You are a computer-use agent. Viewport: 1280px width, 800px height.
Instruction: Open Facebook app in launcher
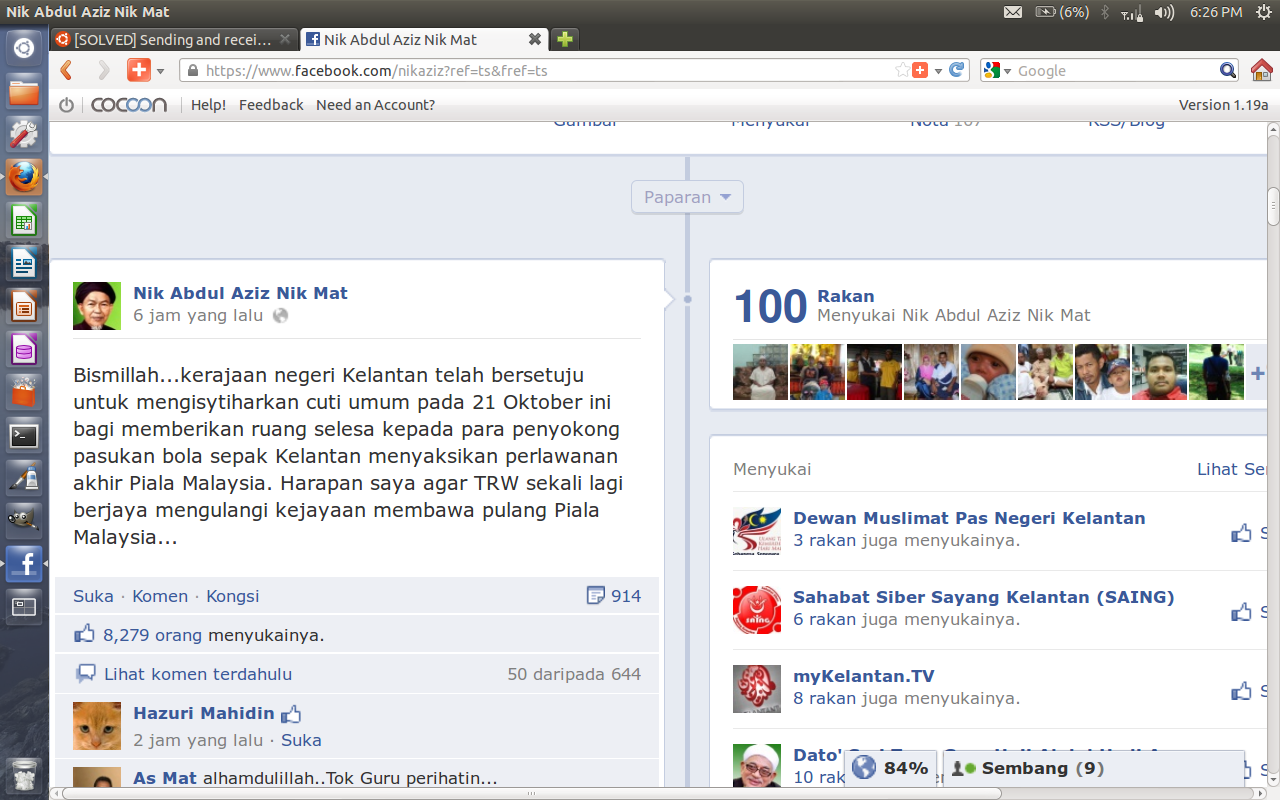point(24,564)
